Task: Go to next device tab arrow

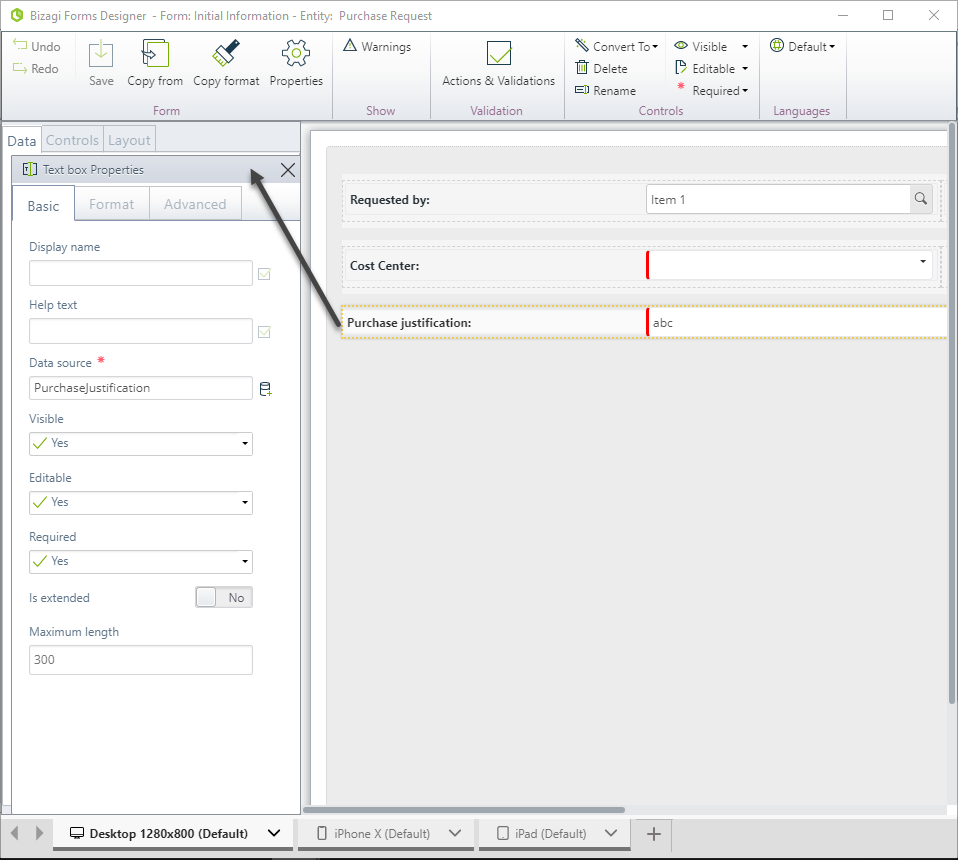Action: 39,833
